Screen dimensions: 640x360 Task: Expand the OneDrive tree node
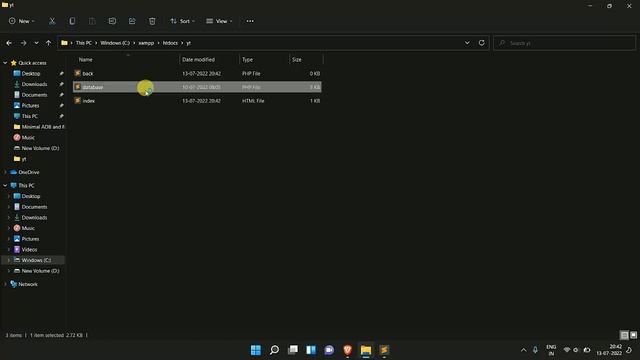(5, 172)
